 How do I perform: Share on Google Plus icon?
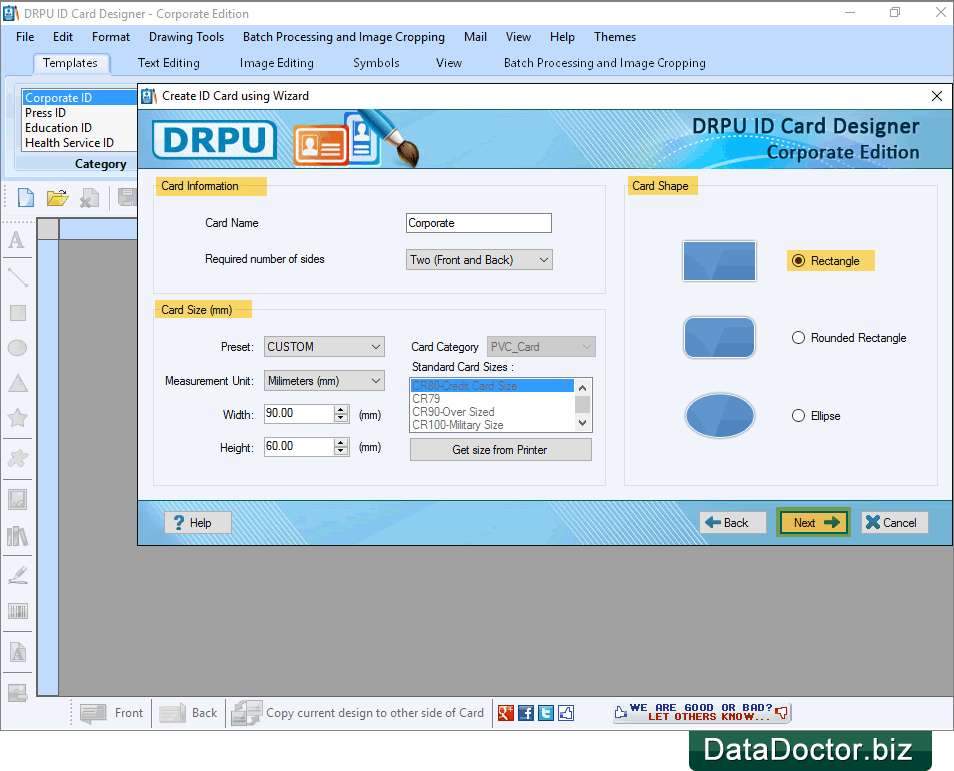click(x=506, y=713)
